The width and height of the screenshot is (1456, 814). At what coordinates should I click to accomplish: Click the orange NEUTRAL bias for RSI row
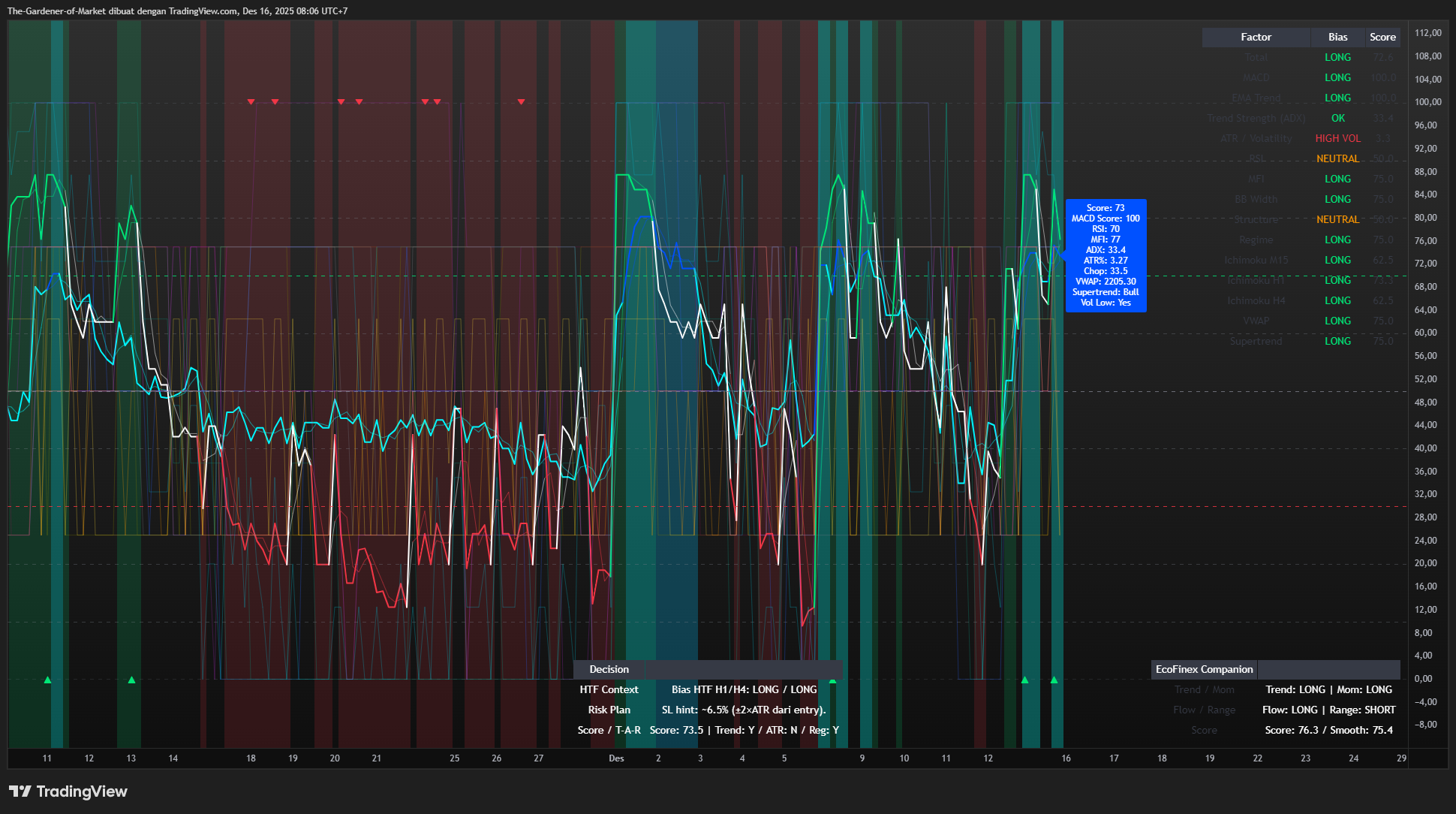pyautogui.click(x=1337, y=158)
